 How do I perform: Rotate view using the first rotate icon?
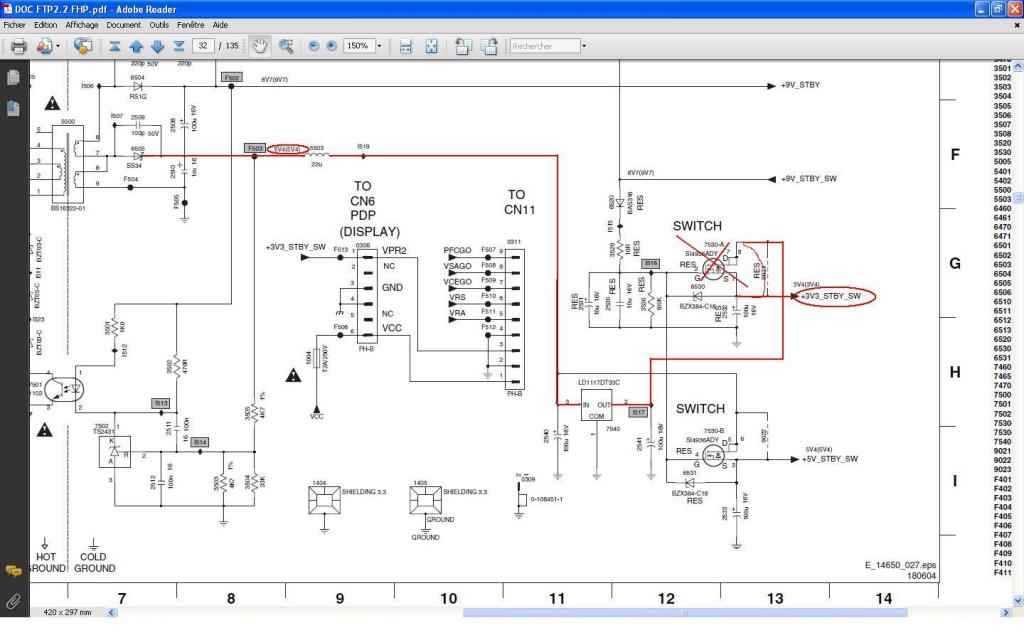click(463, 46)
